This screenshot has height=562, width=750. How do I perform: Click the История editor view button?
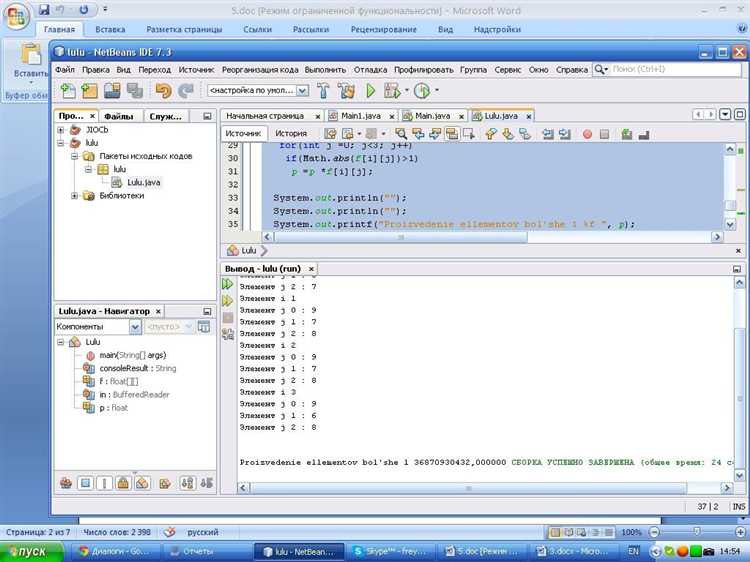291,133
